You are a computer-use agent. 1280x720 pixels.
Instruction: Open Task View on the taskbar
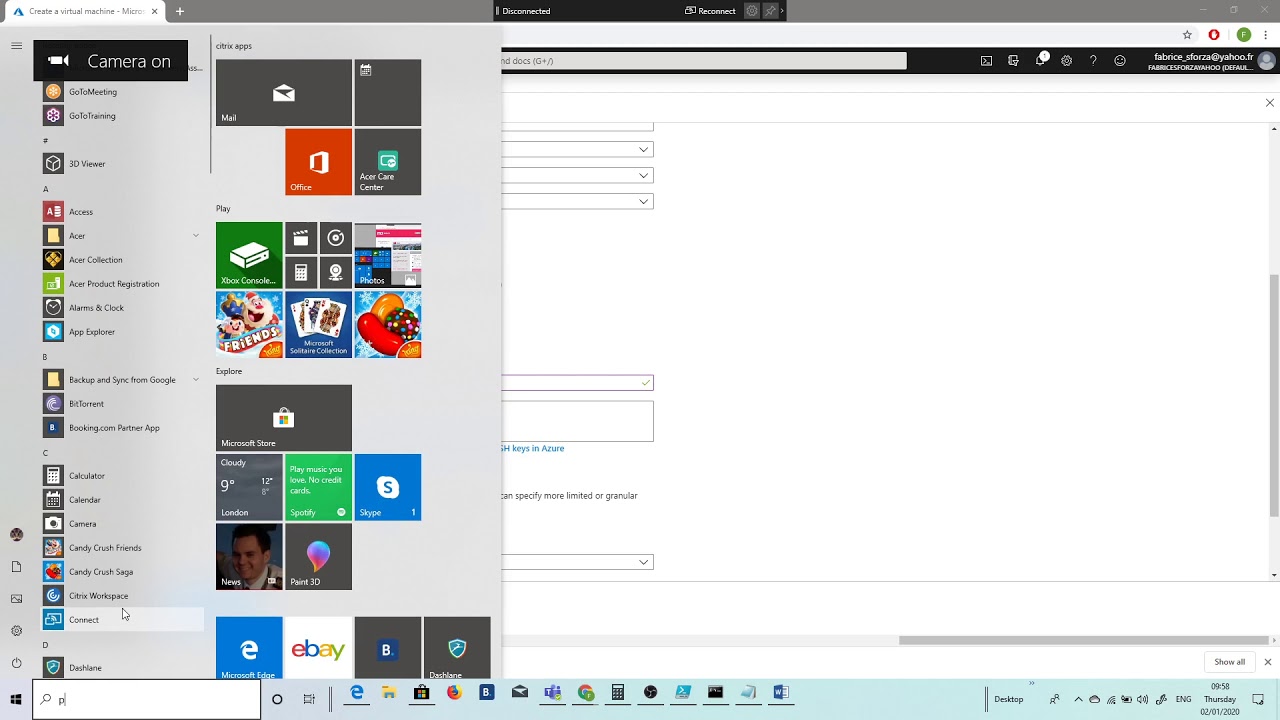click(309, 699)
